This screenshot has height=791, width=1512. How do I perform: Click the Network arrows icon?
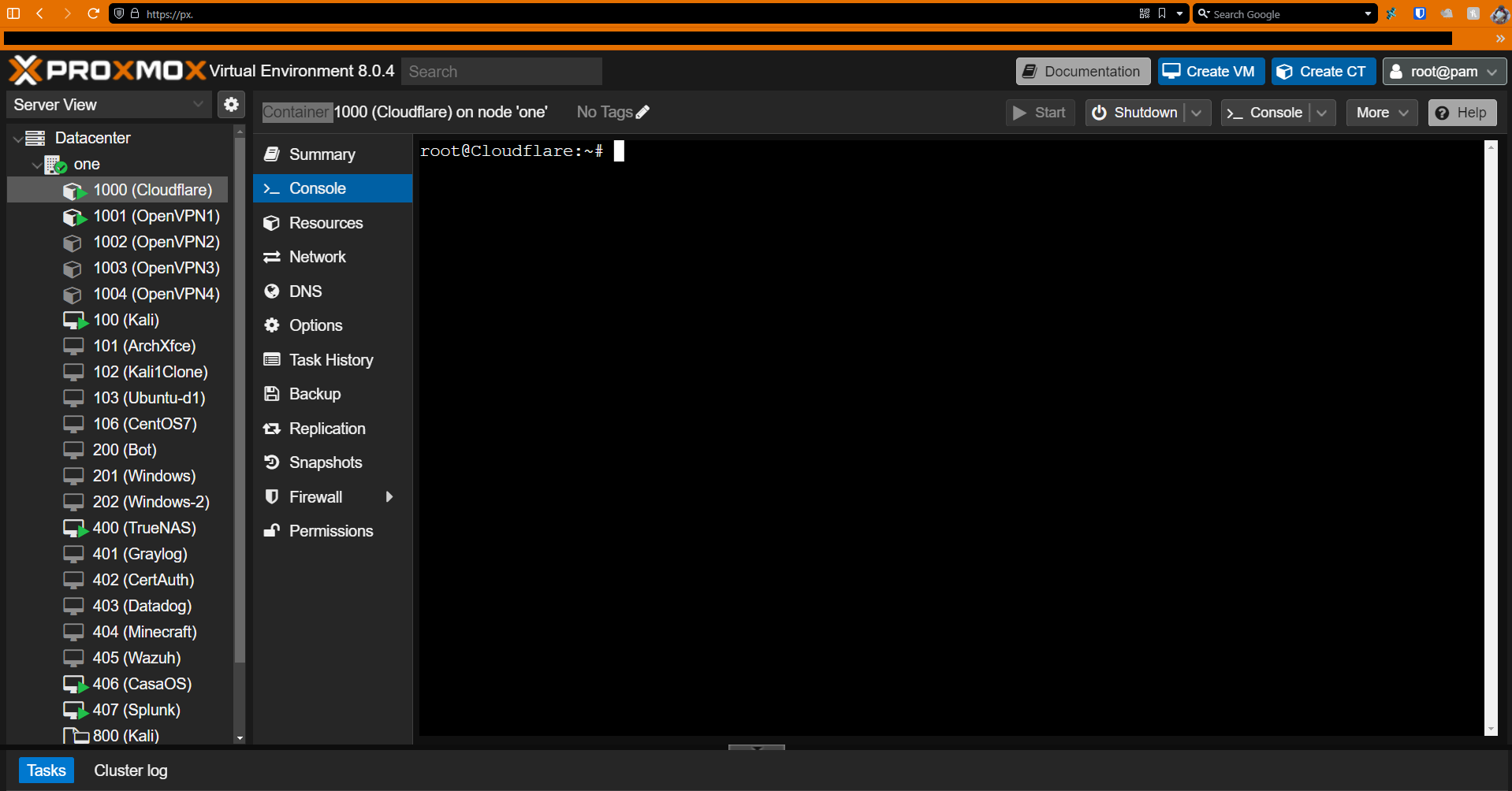tap(272, 257)
